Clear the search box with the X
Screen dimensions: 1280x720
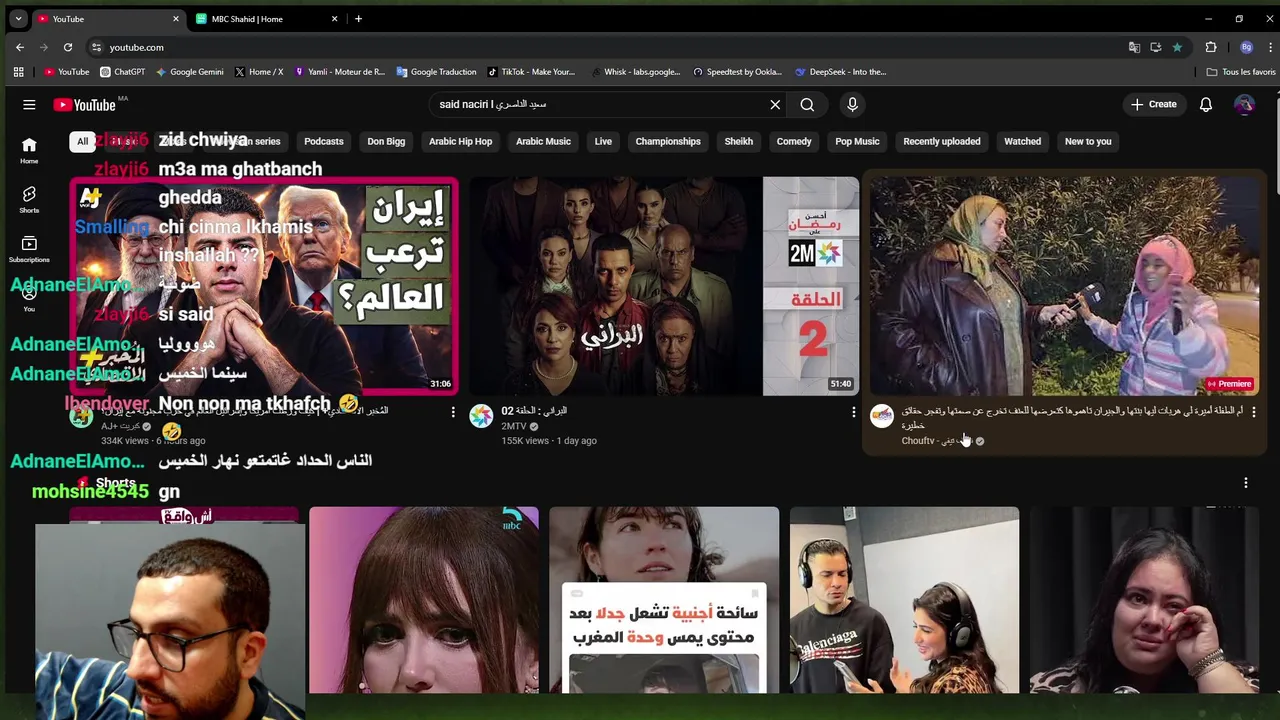(775, 104)
